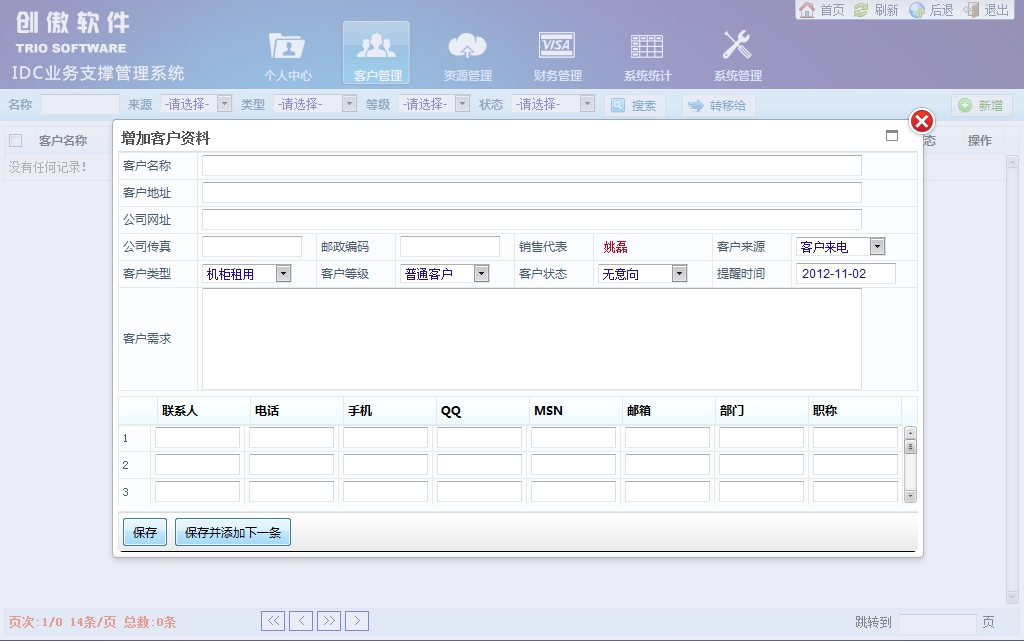Click the main list scroll-up arrow

(1012, 161)
